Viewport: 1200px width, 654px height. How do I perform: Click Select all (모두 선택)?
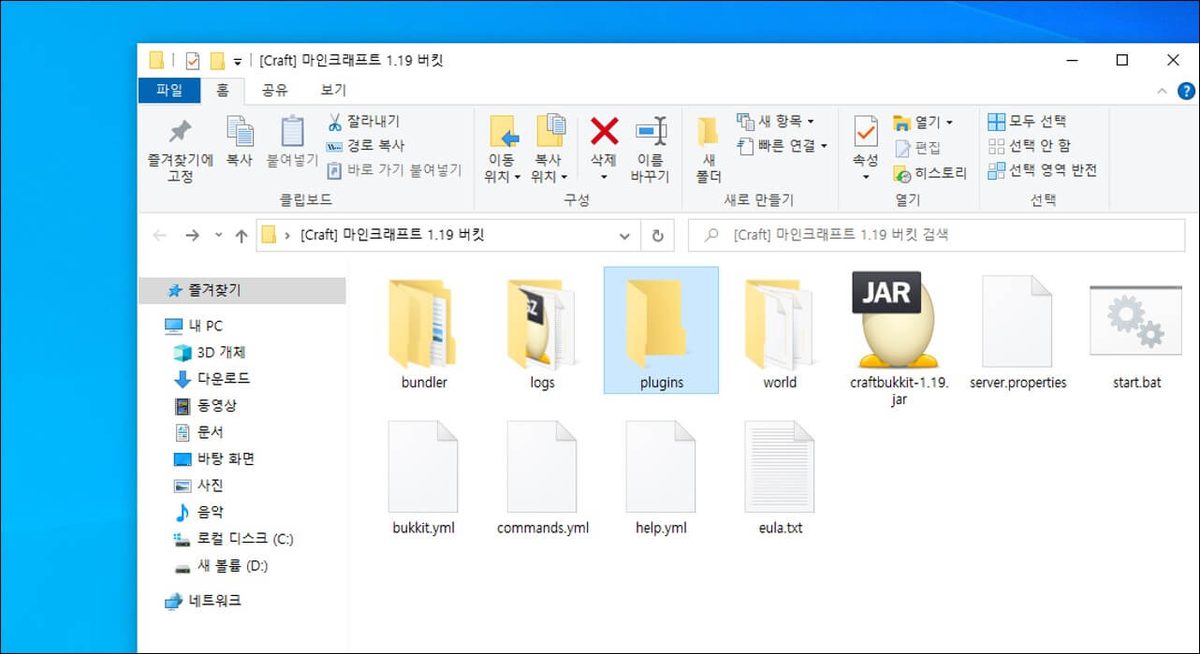1027,121
